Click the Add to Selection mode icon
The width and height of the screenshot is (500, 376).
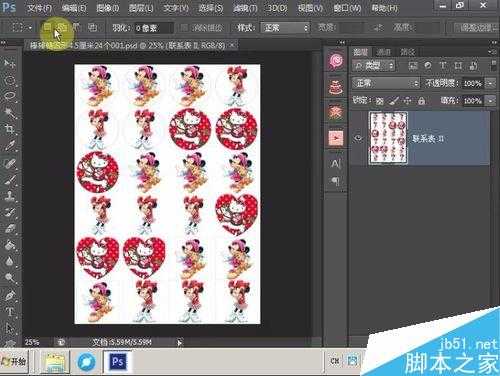[62, 27]
